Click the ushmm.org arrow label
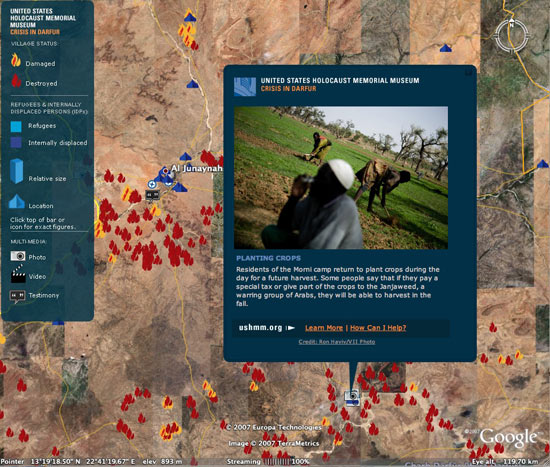The image size is (550, 467). pyautogui.click(x=267, y=328)
